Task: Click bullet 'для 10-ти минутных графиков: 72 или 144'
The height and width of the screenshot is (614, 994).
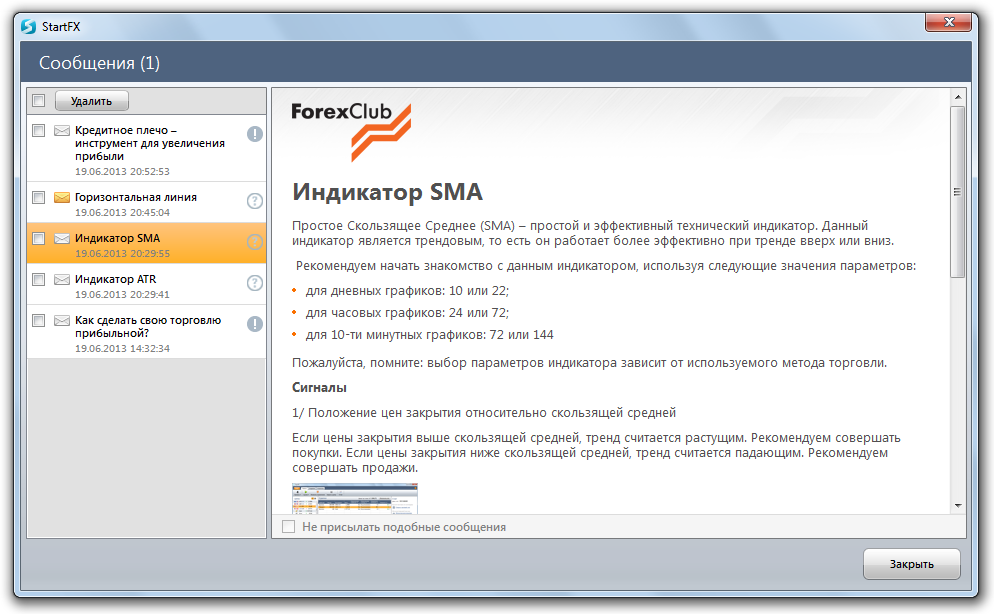Action: point(429,335)
